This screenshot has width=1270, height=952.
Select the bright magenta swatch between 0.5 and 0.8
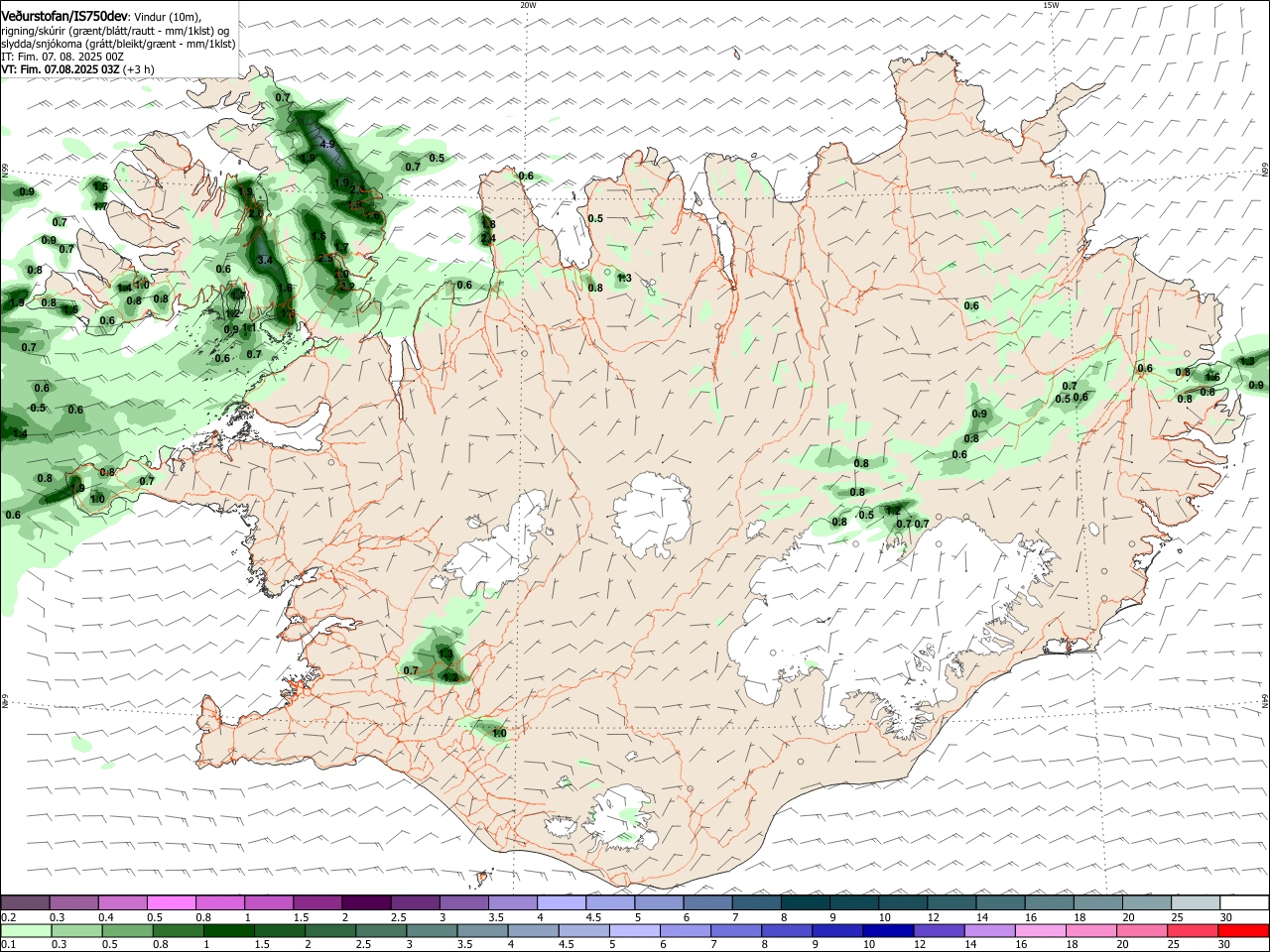[171, 902]
